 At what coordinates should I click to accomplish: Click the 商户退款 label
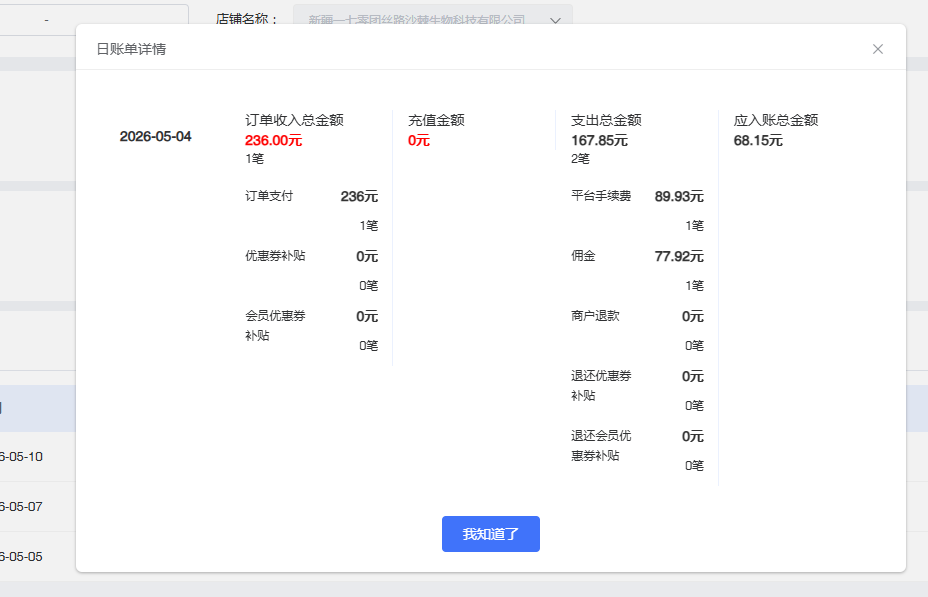[x=595, y=316]
